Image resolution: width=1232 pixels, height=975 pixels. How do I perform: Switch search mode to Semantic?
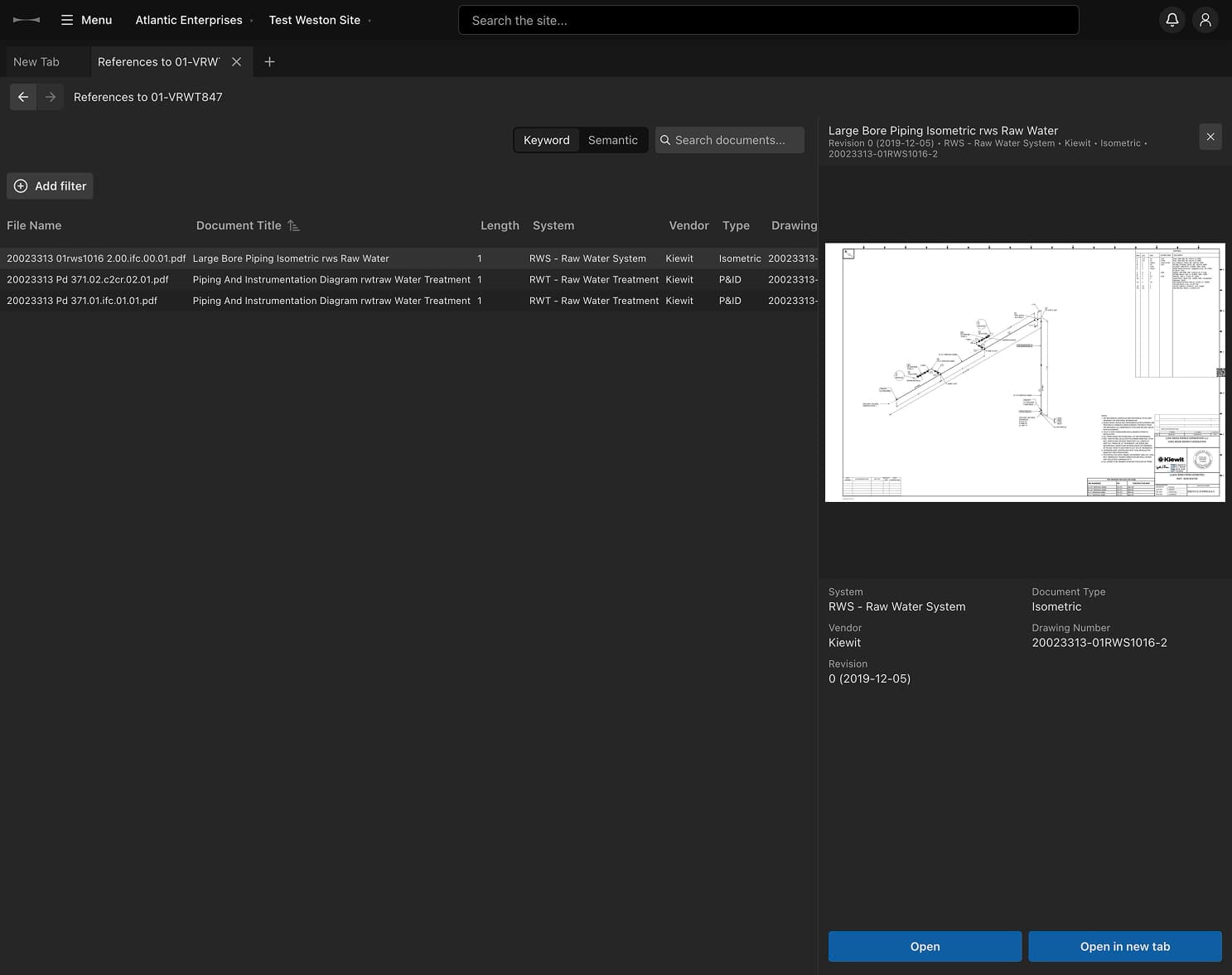click(x=613, y=140)
